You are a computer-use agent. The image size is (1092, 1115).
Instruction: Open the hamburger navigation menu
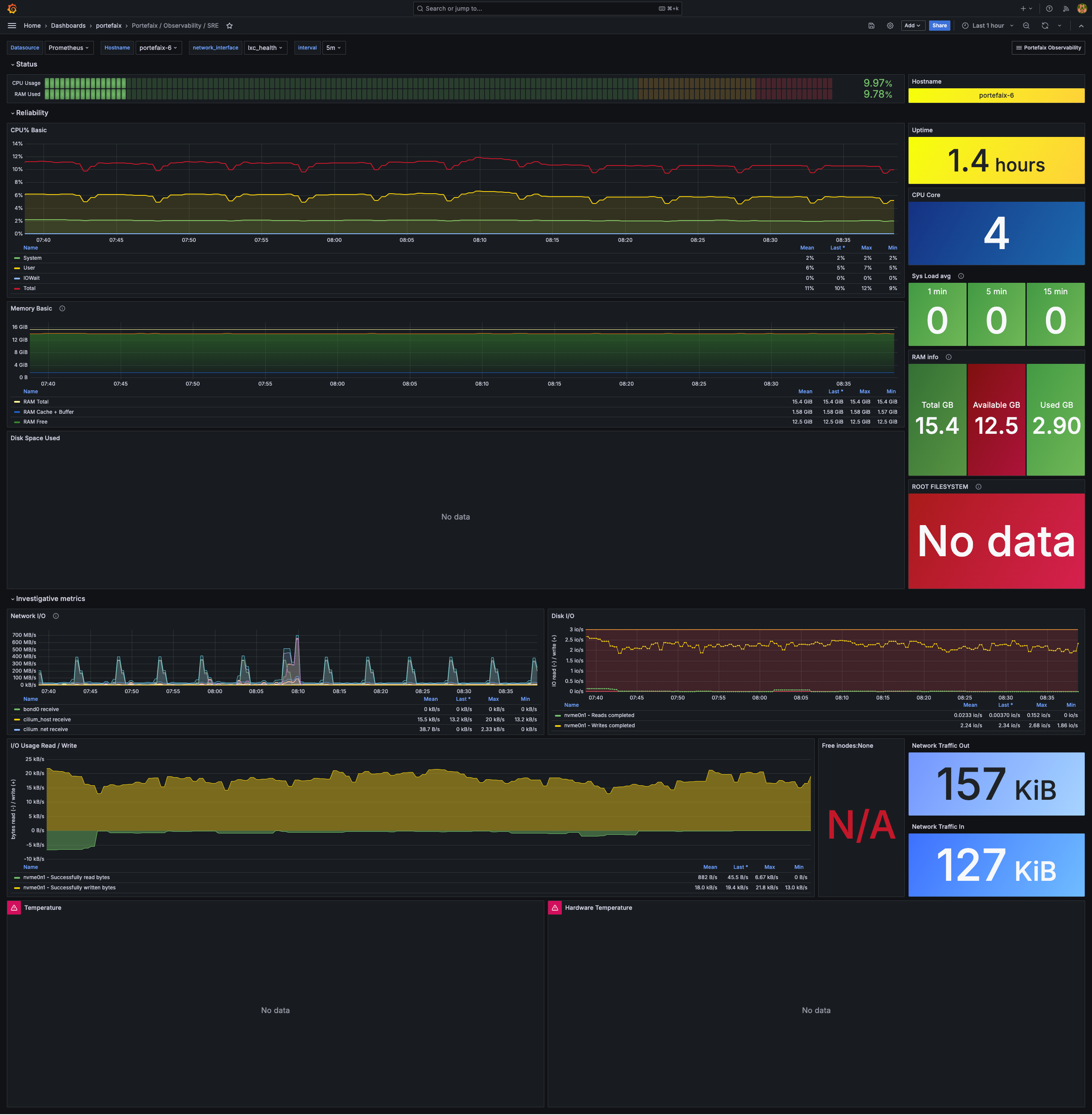12,26
